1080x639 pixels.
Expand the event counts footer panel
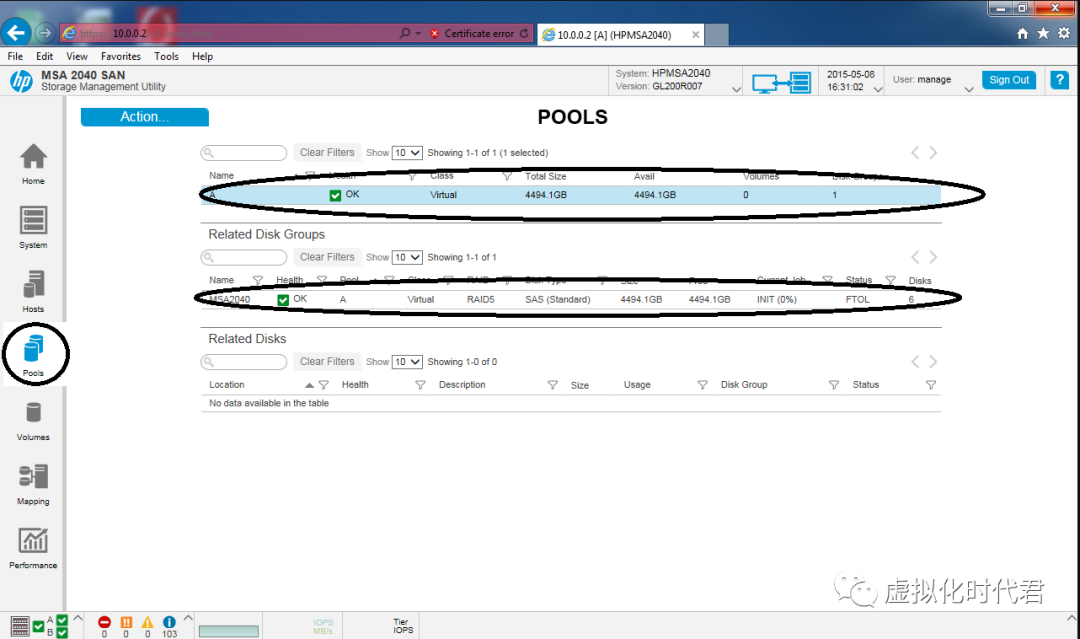(x=188, y=618)
